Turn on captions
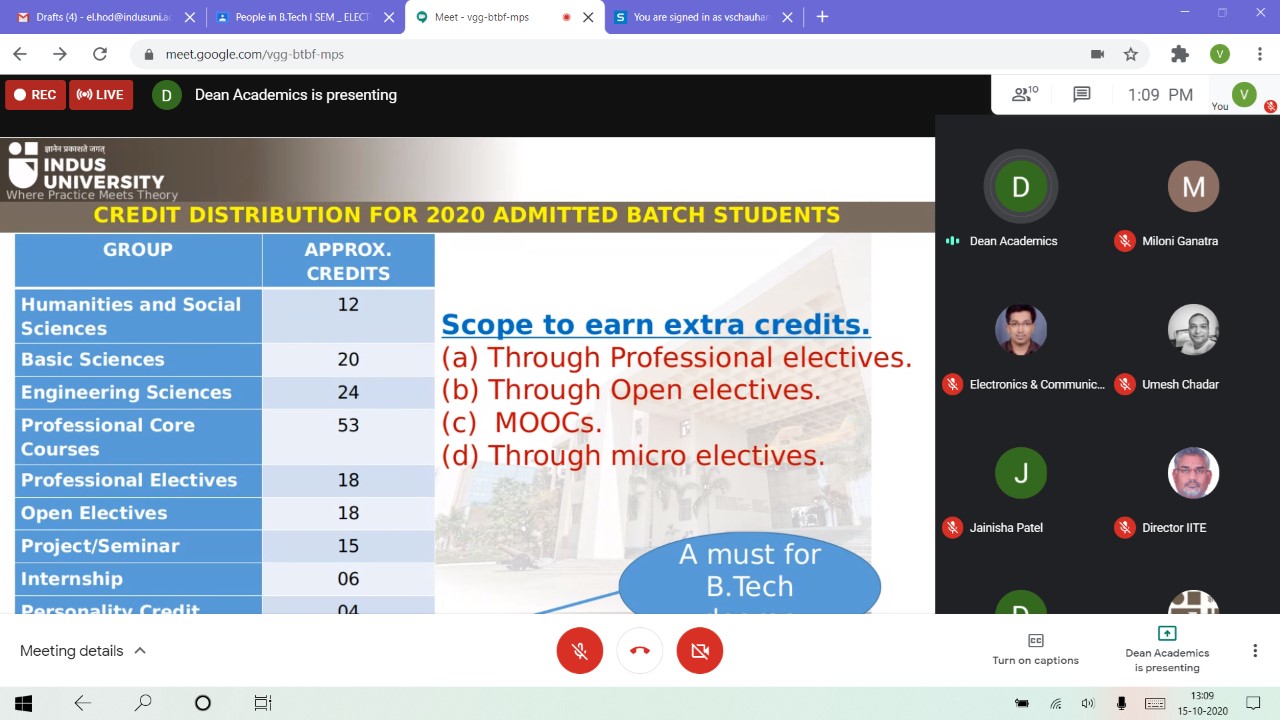 pyautogui.click(x=1035, y=649)
